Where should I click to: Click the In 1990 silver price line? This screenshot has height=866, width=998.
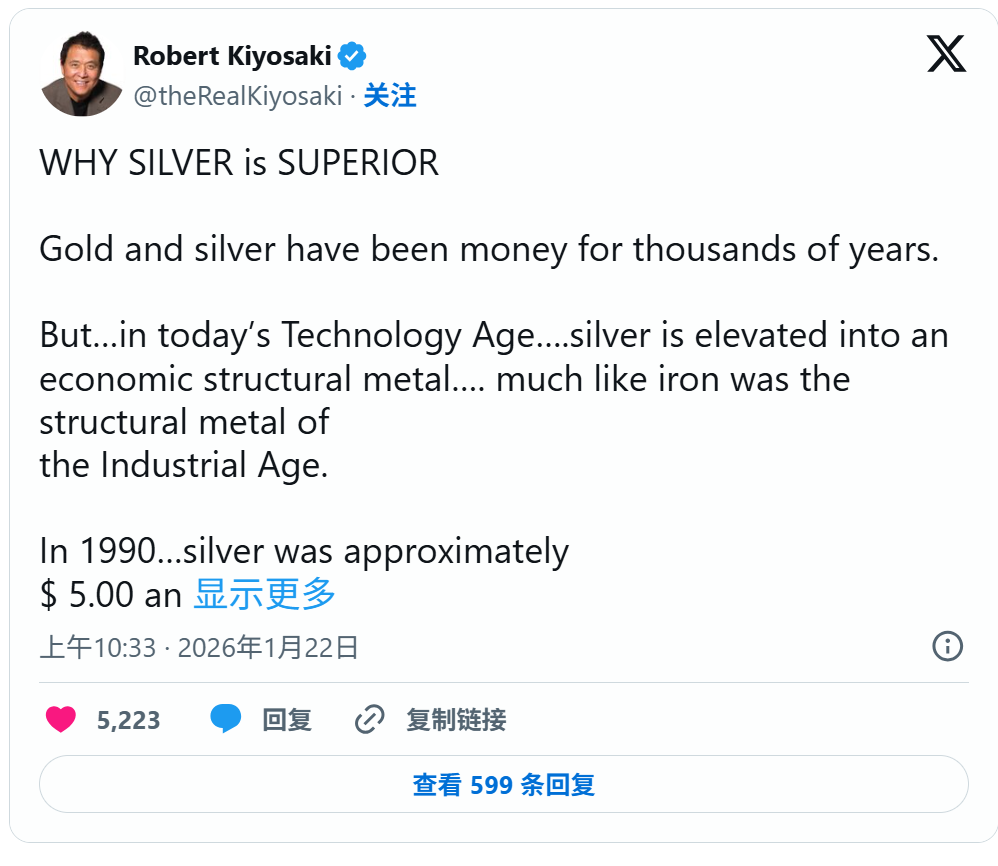[x=303, y=551]
